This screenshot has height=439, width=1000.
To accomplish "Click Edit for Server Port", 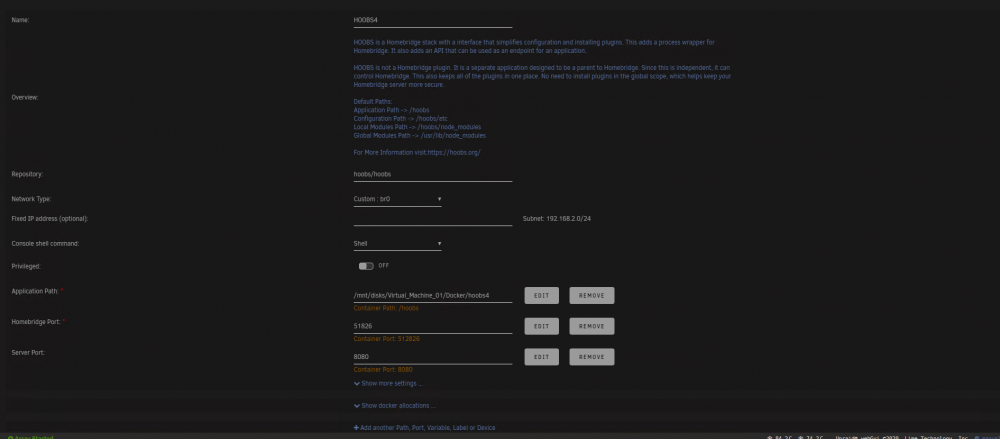I will [x=541, y=357].
